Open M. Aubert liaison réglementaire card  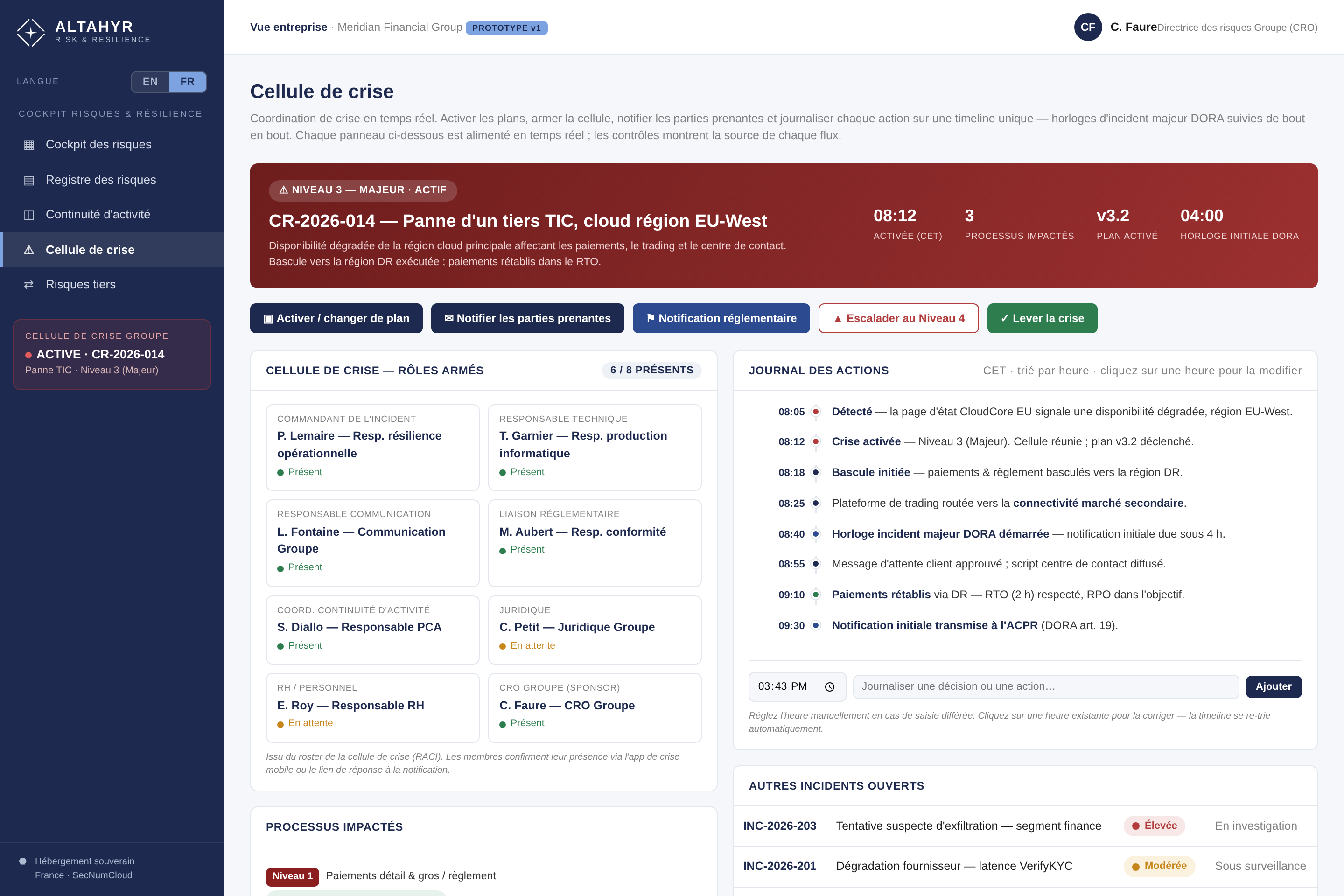(595, 543)
